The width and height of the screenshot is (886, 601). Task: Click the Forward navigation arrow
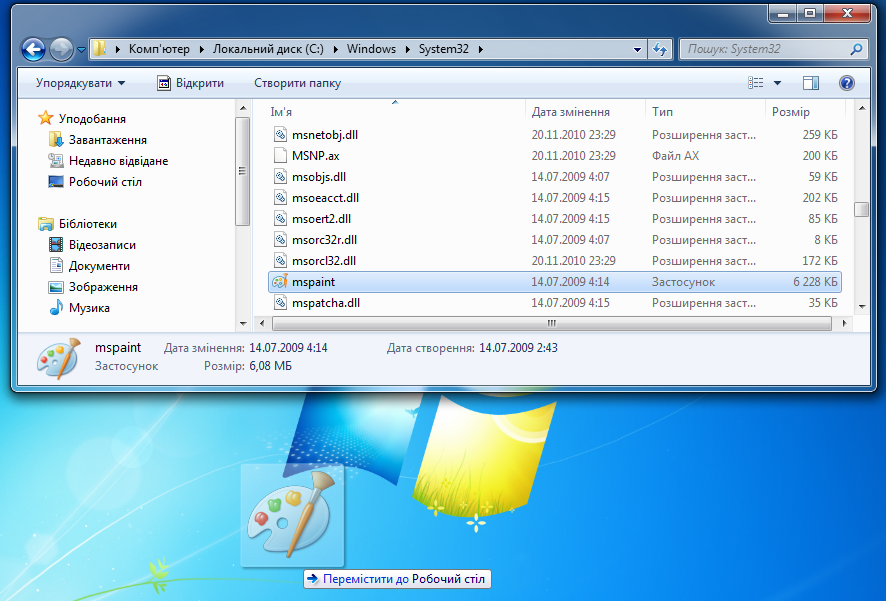coord(61,49)
